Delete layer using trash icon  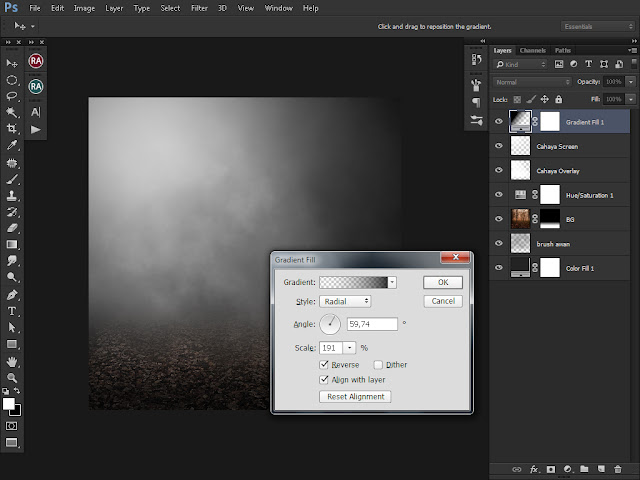(618, 469)
